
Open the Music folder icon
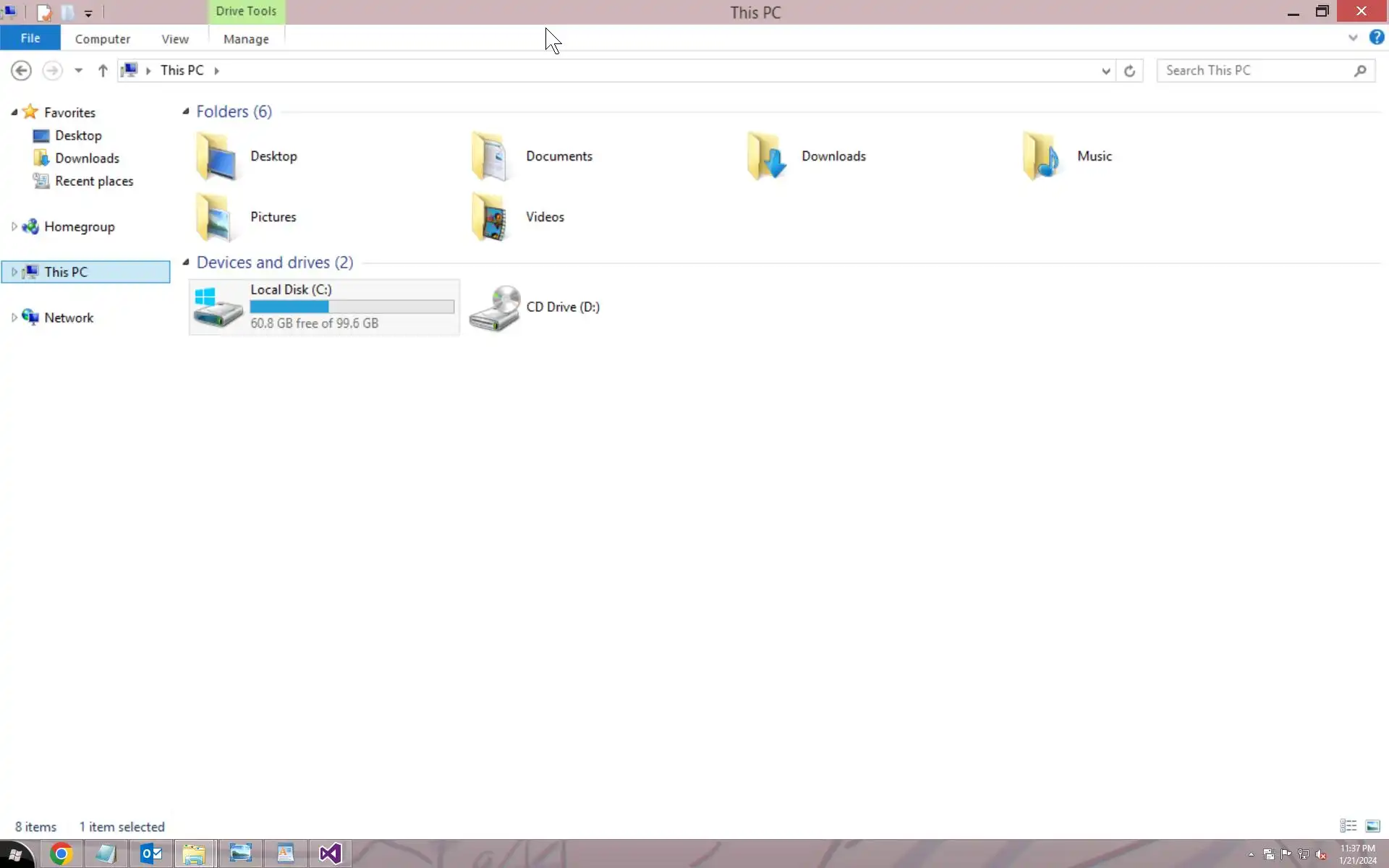coord(1042,156)
